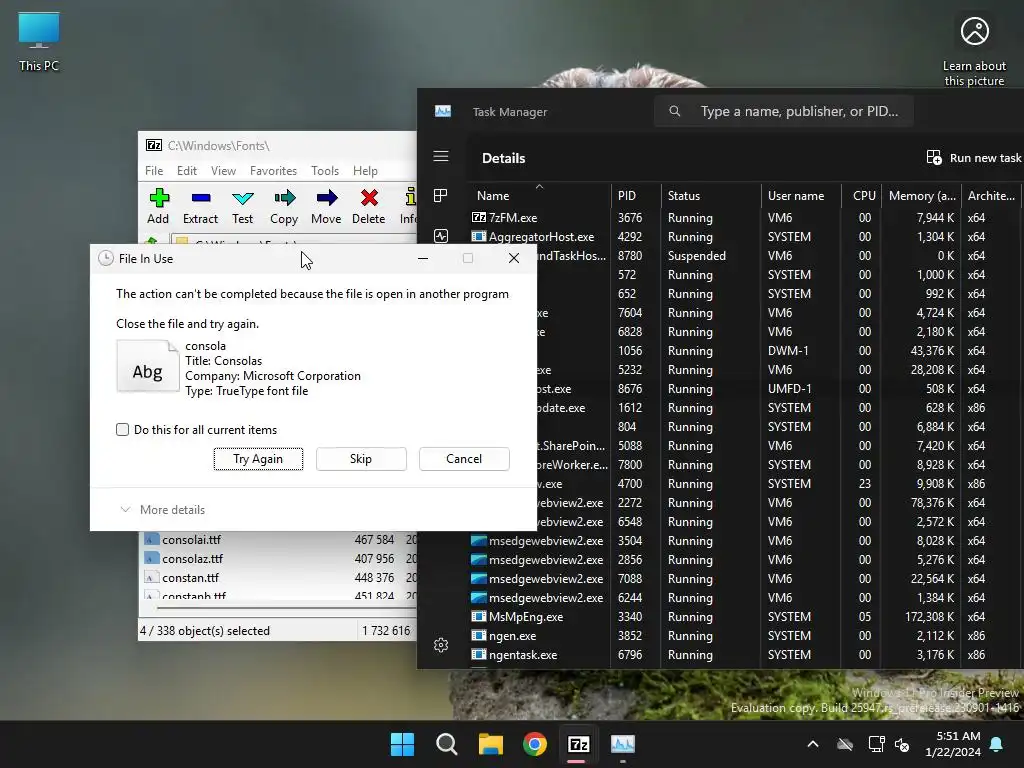Select the MsMpEng.exe process
The height and width of the screenshot is (768, 1024).
tap(744, 617)
